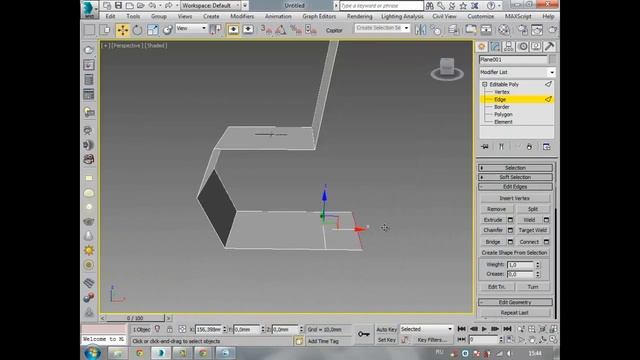Click the Save file icon

pyautogui.click(x=118, y=5)
